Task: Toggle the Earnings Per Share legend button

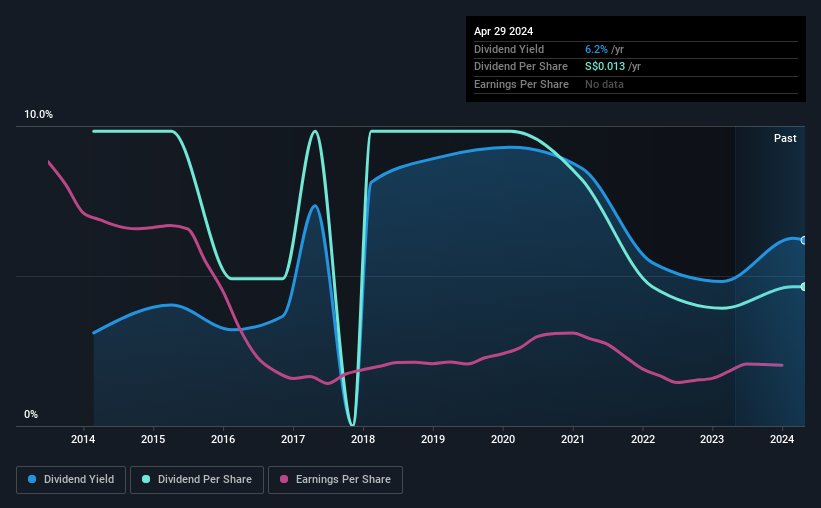Action: (x=335, y=480)
